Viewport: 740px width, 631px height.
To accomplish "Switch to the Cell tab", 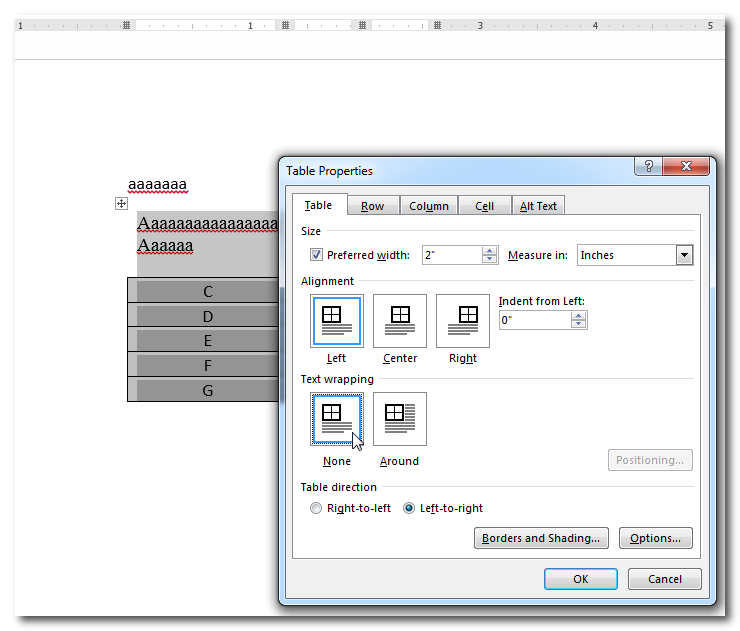I will pos(484,206).
